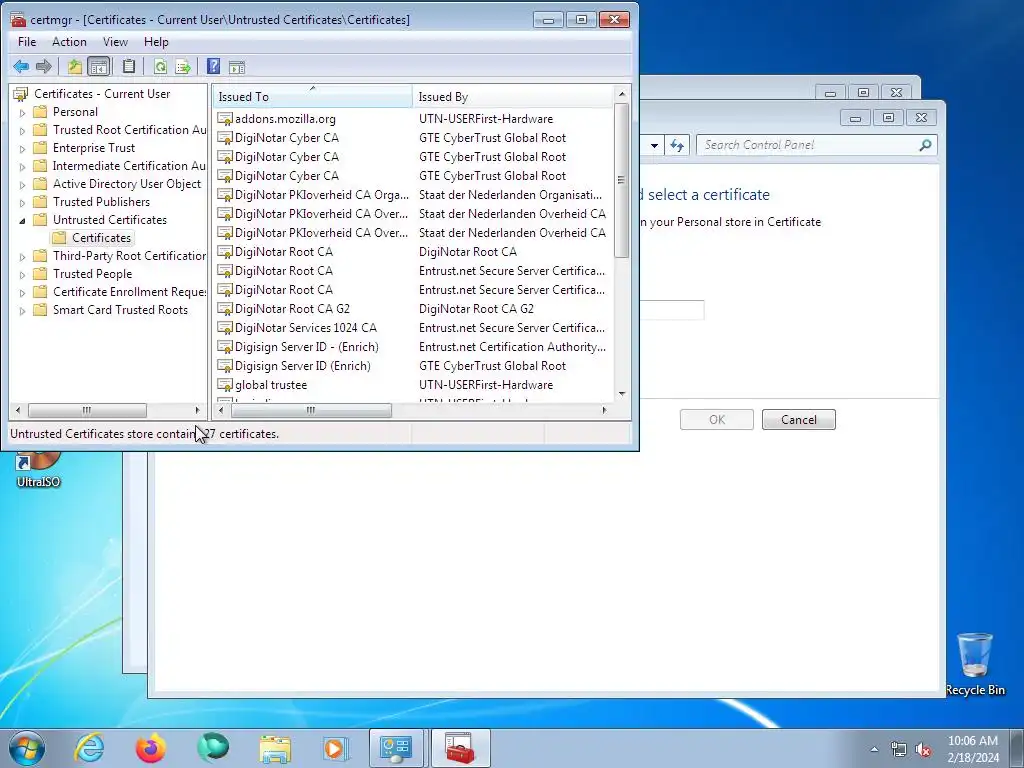Click the Forward arrow in certmgr toolbar
Screen dimensions: 1024x768
coord(44,67)
